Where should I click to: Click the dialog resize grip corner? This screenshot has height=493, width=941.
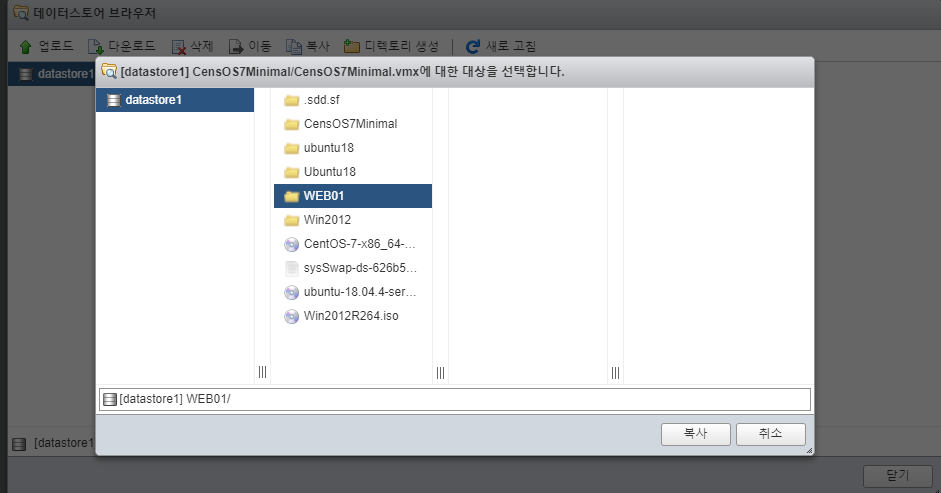tap(810, 450)
